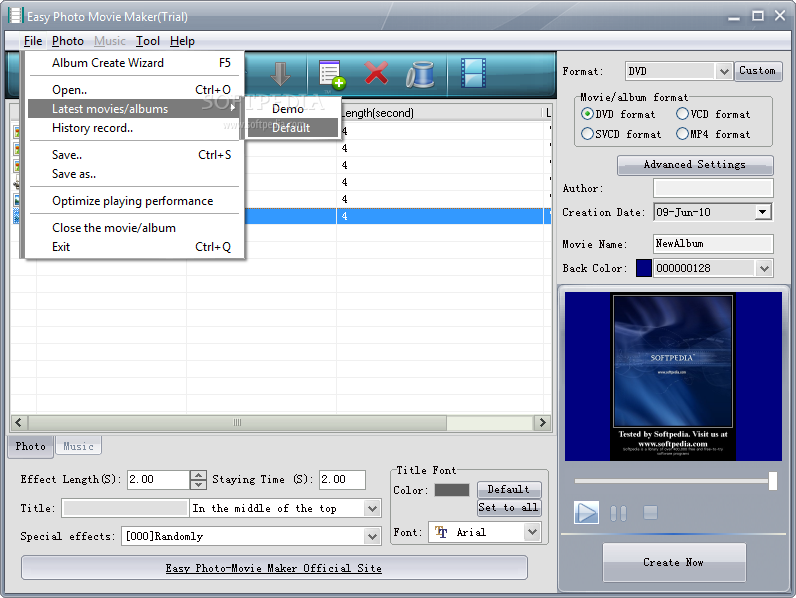This screenshot has height=598, width=796.
Task: Click the Softpedia preview thumbnail
Action: [x=673, y=377]
